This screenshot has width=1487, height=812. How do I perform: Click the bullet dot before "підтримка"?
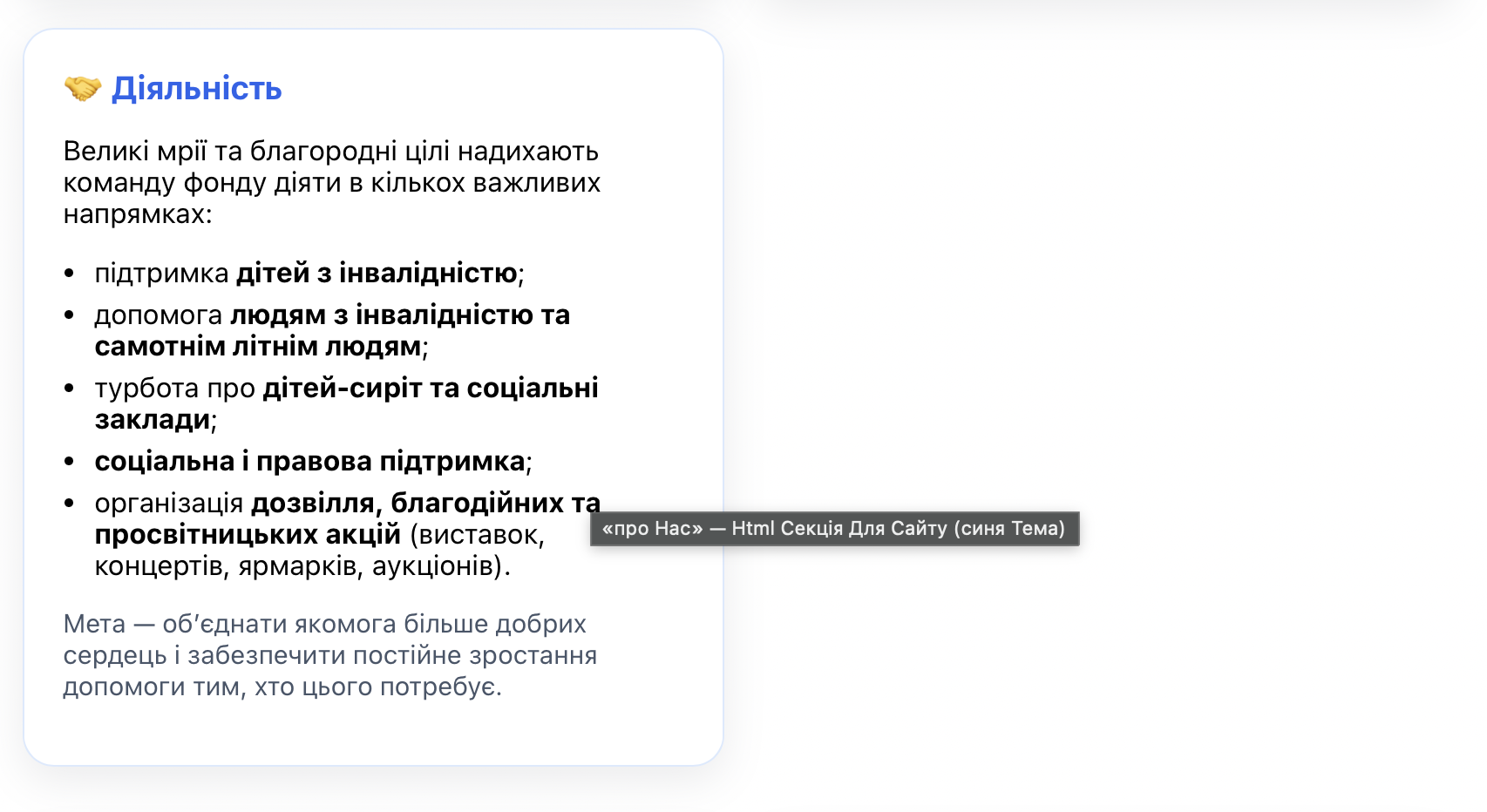coord(70,274)
